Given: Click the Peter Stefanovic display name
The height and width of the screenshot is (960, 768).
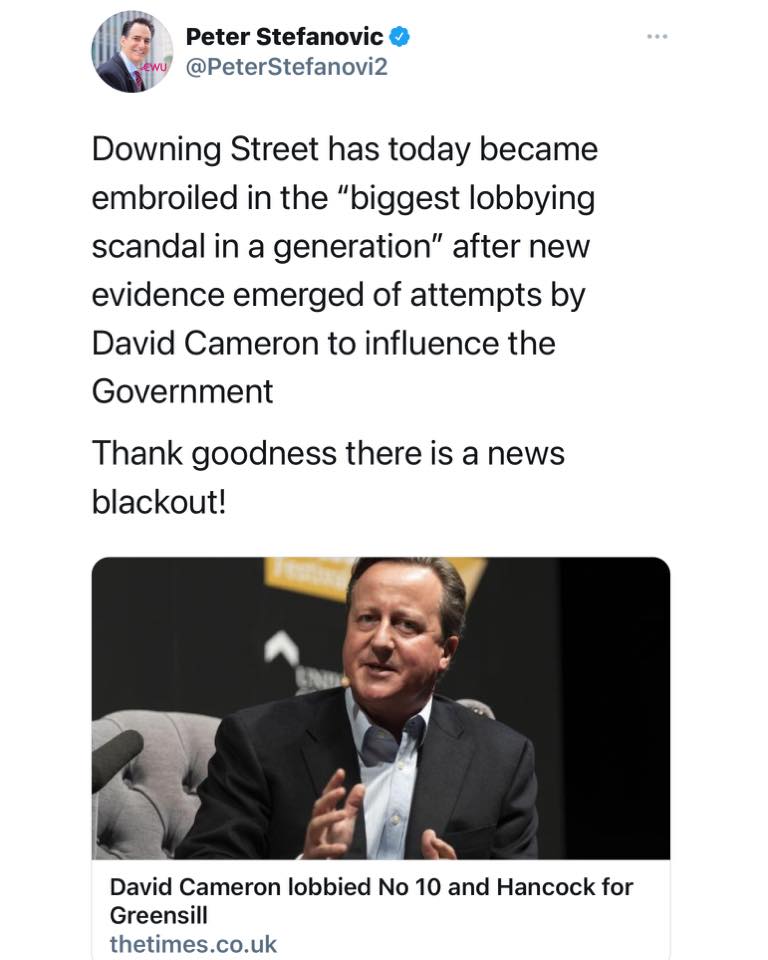Looking at the screenshot, I should pyautogui.click(x=284, y=37).
